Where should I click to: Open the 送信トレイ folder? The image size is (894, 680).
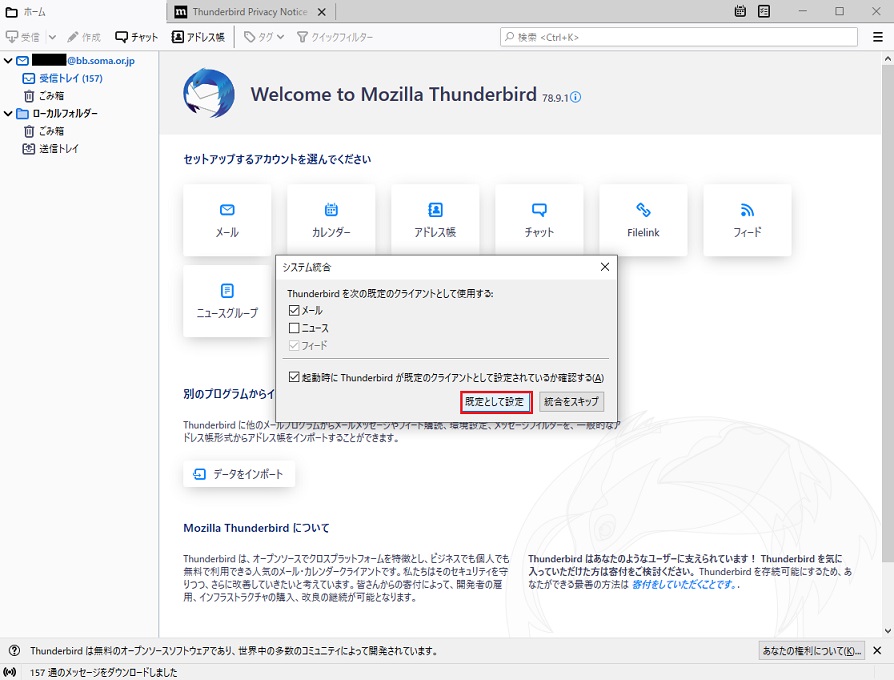pyautogui.click(x=51, y=149)
